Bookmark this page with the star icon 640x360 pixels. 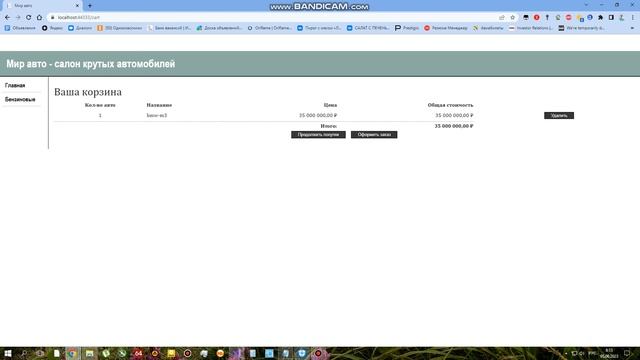pos(513,18)
